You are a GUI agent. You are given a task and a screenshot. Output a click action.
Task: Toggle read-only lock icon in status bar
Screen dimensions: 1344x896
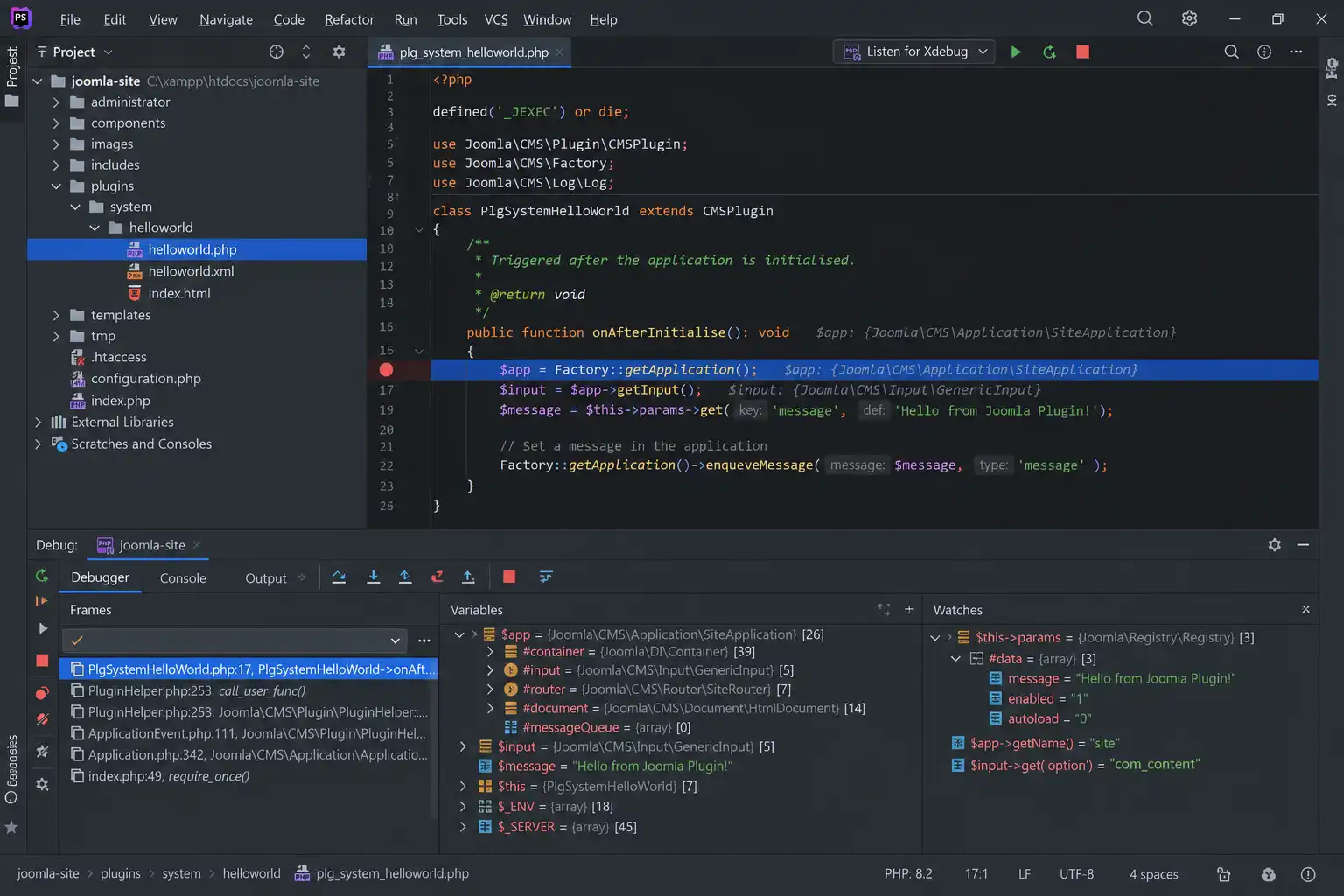coord(1224,874)
